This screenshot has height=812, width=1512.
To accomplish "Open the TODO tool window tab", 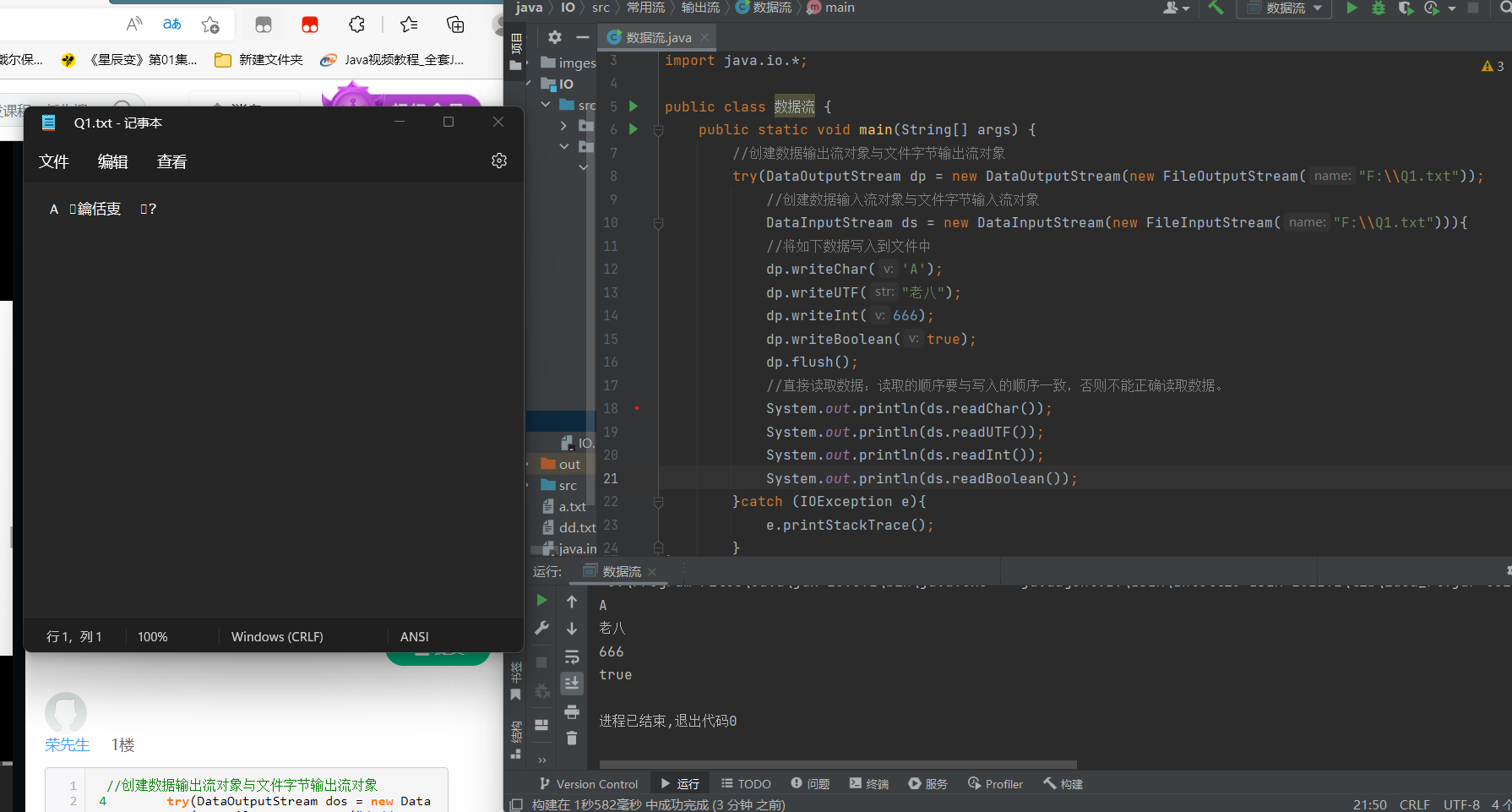I will [x=746, y=784].
